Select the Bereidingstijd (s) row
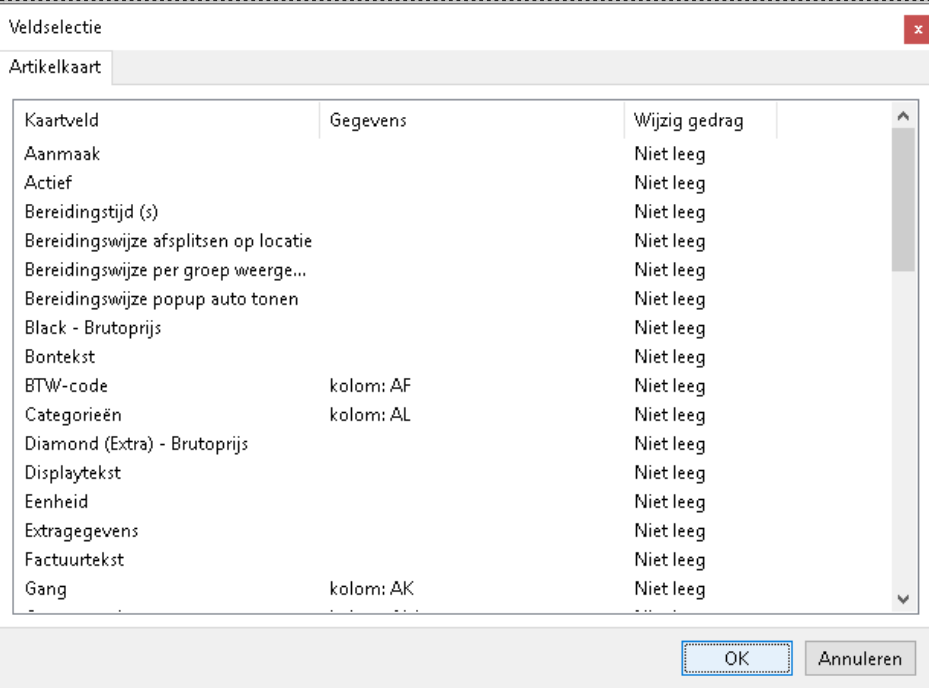Screen dimensions: 929x688 92,212
